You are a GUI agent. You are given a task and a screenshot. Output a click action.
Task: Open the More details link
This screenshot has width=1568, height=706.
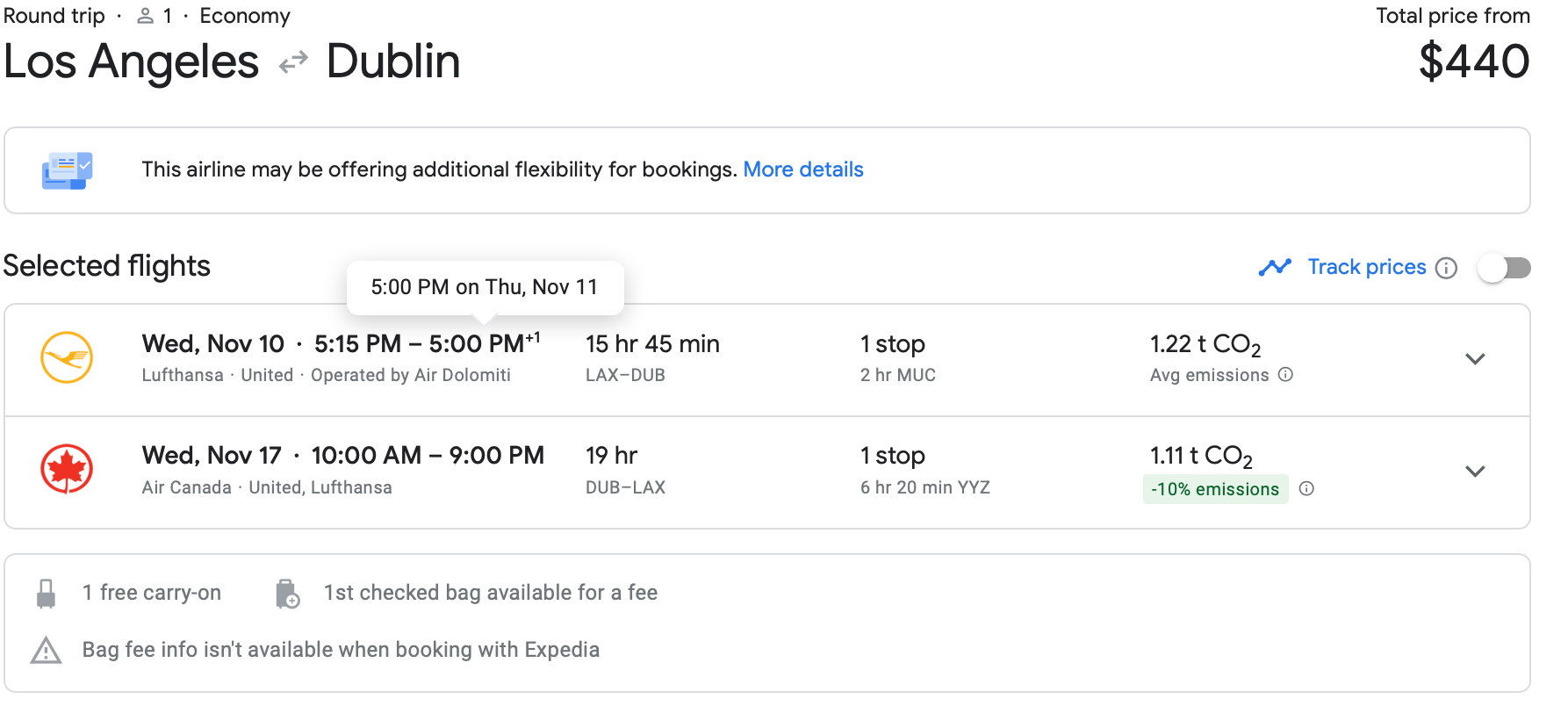coord(803,169)
